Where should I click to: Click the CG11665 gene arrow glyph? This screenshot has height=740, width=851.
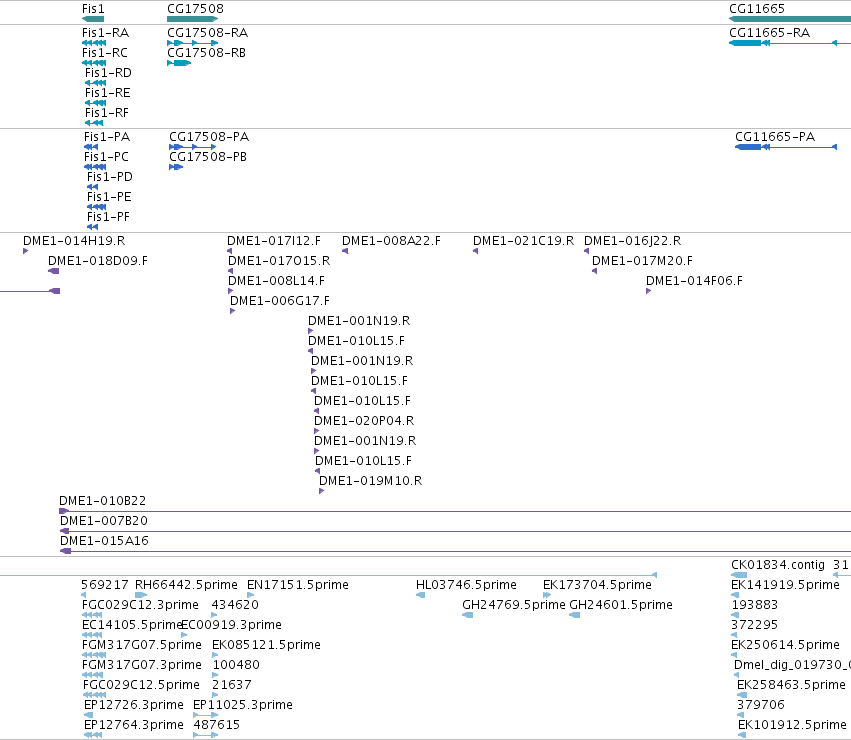tap(790, 19)
